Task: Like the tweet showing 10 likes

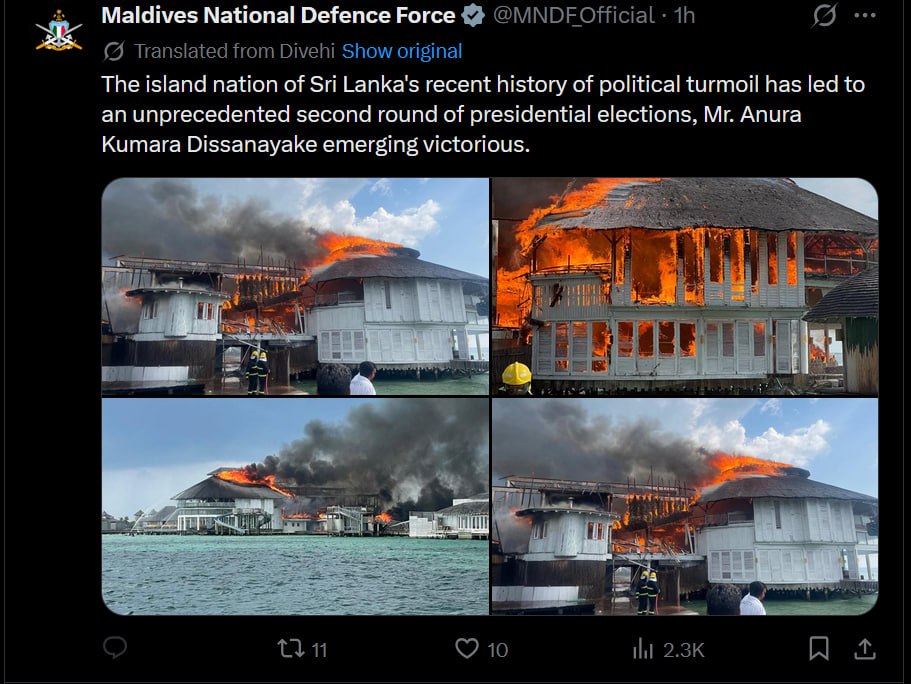Action: 481,649
